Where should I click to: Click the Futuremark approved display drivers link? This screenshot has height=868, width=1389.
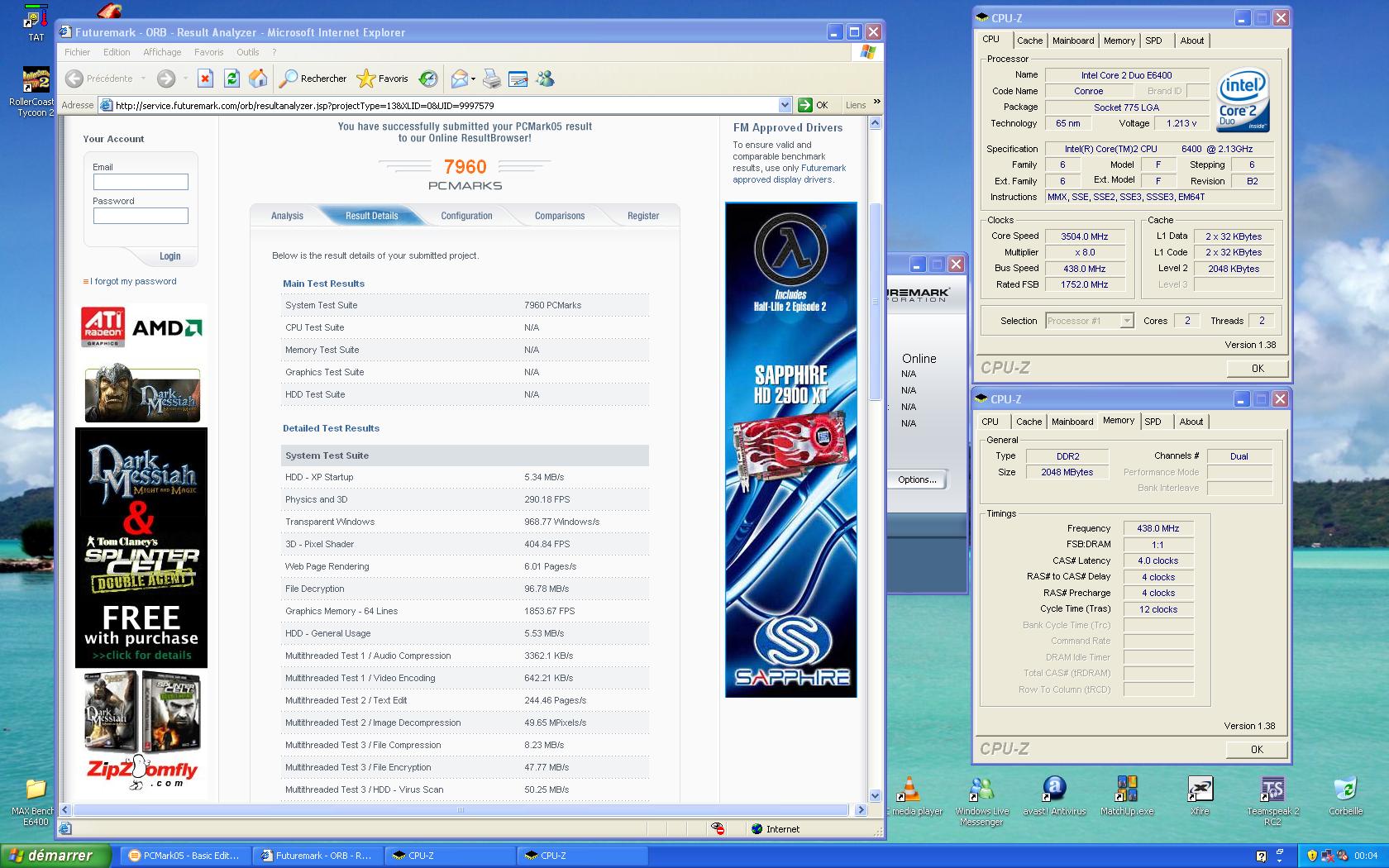point(790,174)
